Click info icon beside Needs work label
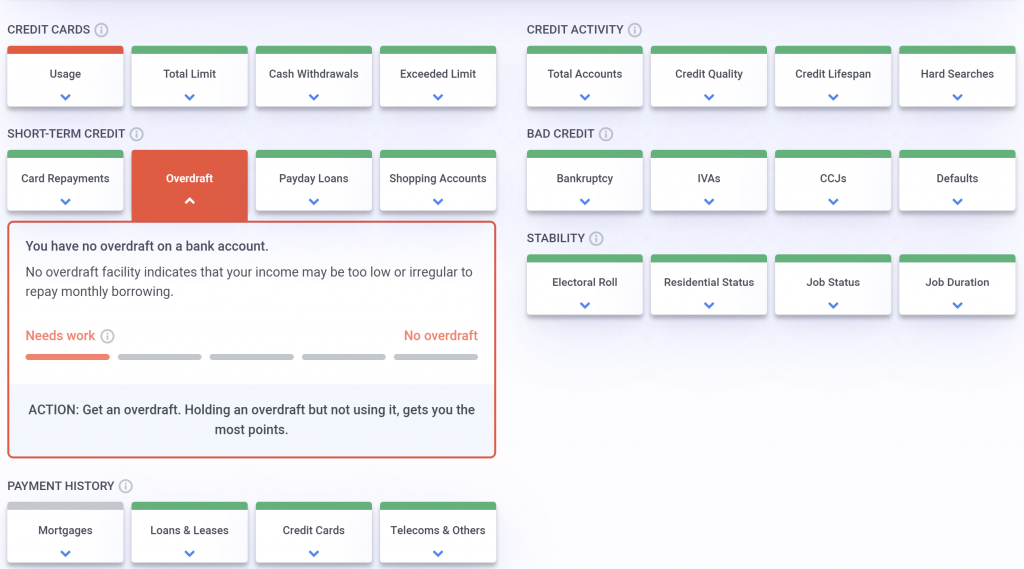This screenshot has width=1024, height=569. click(108, 337)
